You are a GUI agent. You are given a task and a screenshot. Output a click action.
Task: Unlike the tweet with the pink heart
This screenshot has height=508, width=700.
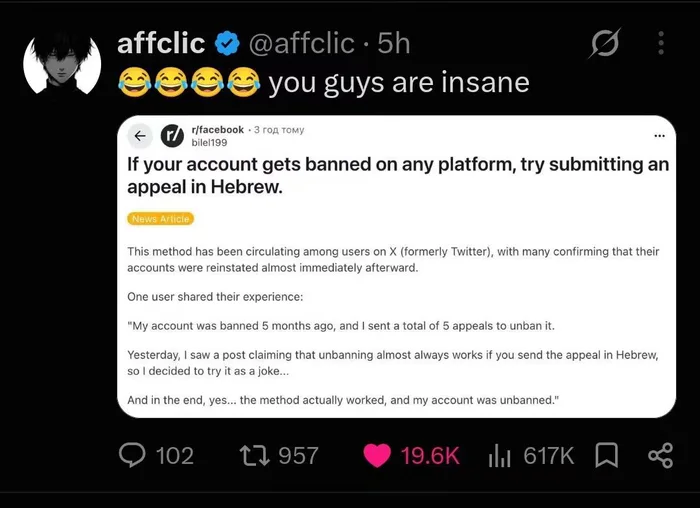tap(377, 456)
